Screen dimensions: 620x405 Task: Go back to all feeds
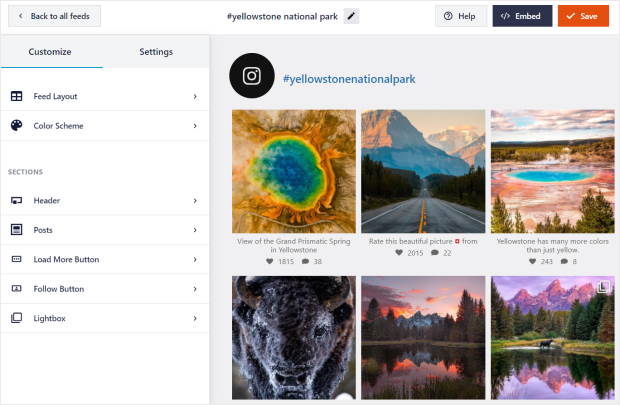pyautogui.click(x=55, y=16)
